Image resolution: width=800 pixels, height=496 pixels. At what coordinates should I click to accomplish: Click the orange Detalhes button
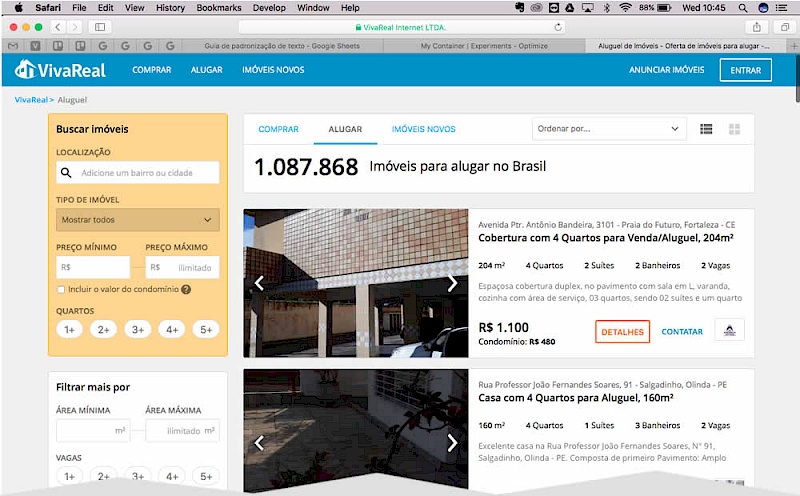622,332
